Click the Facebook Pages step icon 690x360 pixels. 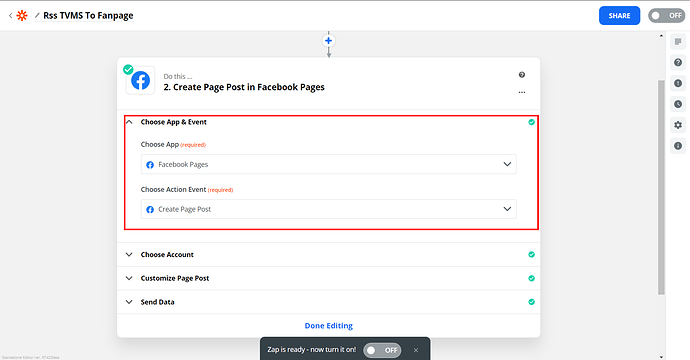pyautogui.click(x=140, y=81)
